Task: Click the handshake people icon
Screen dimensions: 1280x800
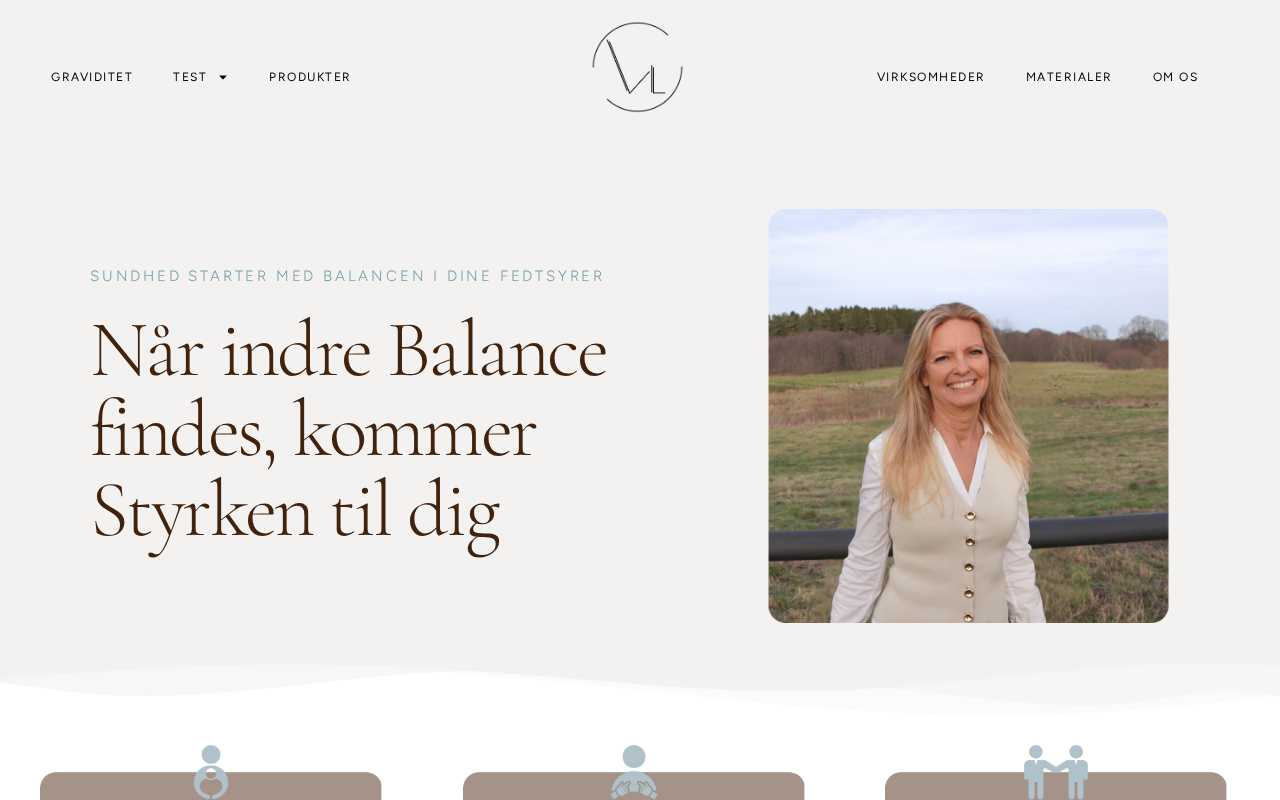Action: 1056,771
